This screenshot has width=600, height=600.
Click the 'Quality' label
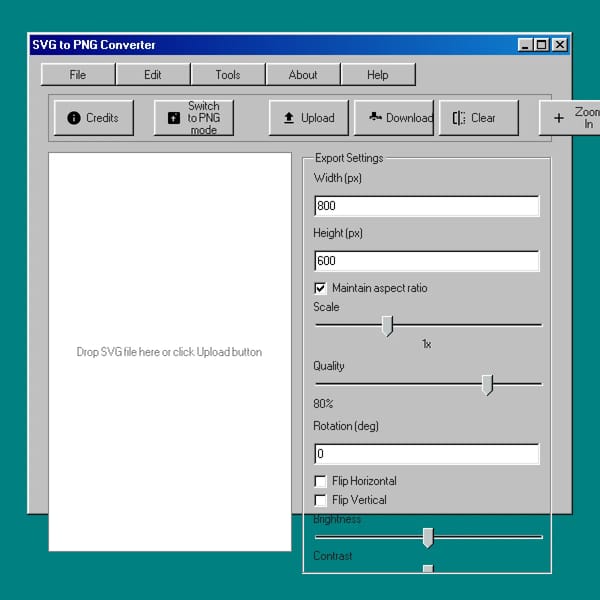pos(329,366)
